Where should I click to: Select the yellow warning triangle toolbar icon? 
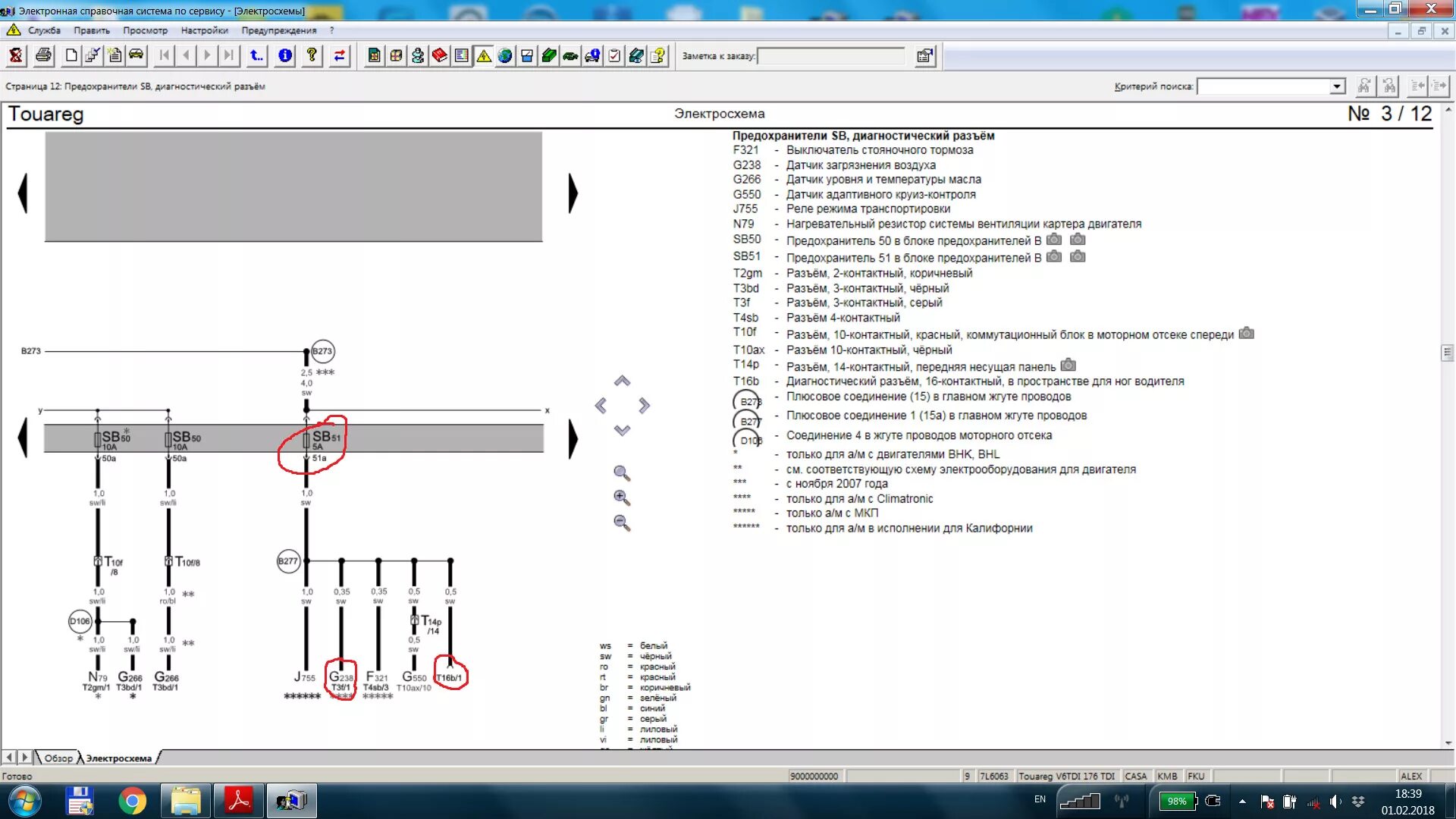[483, 55]
